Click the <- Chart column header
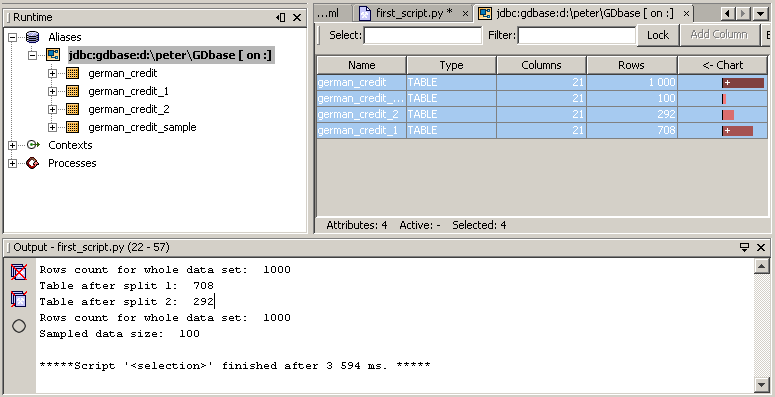The width and height of the screenshot is (775, 397). click(723, 65)
